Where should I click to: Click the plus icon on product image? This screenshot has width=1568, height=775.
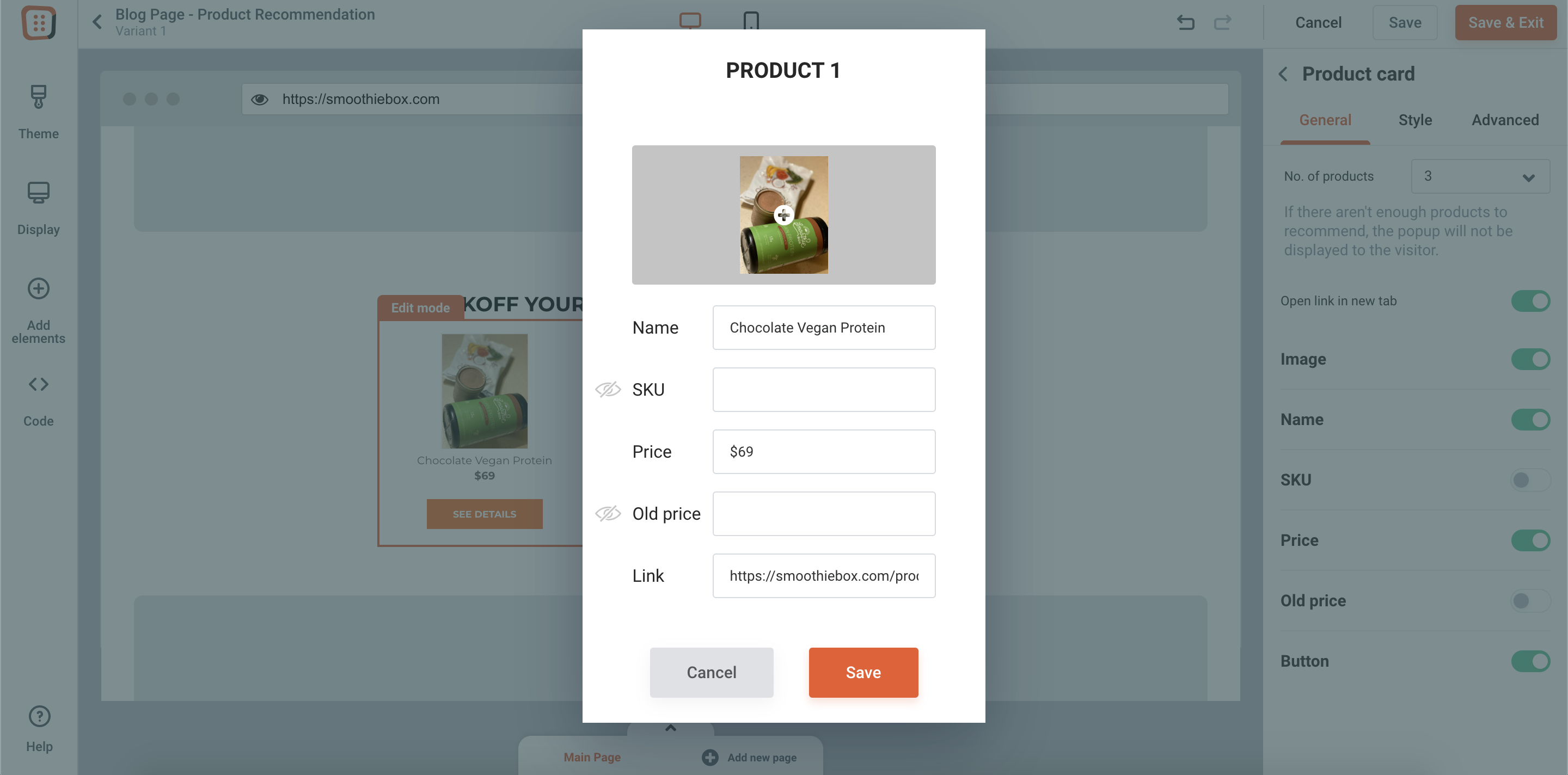tap(783, 215)
